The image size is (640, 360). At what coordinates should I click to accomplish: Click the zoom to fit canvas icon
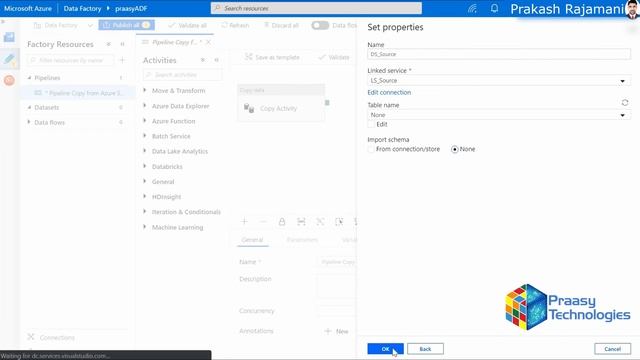coord(301,222)
